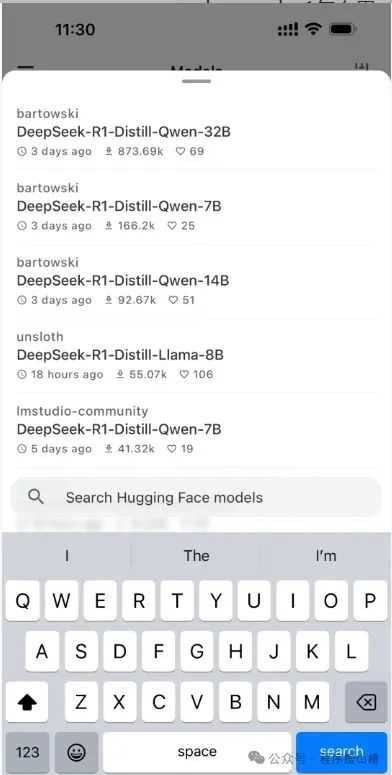
Task: Tap the clock icon beside 18 hours ago
Action: (x=22, y=375)
